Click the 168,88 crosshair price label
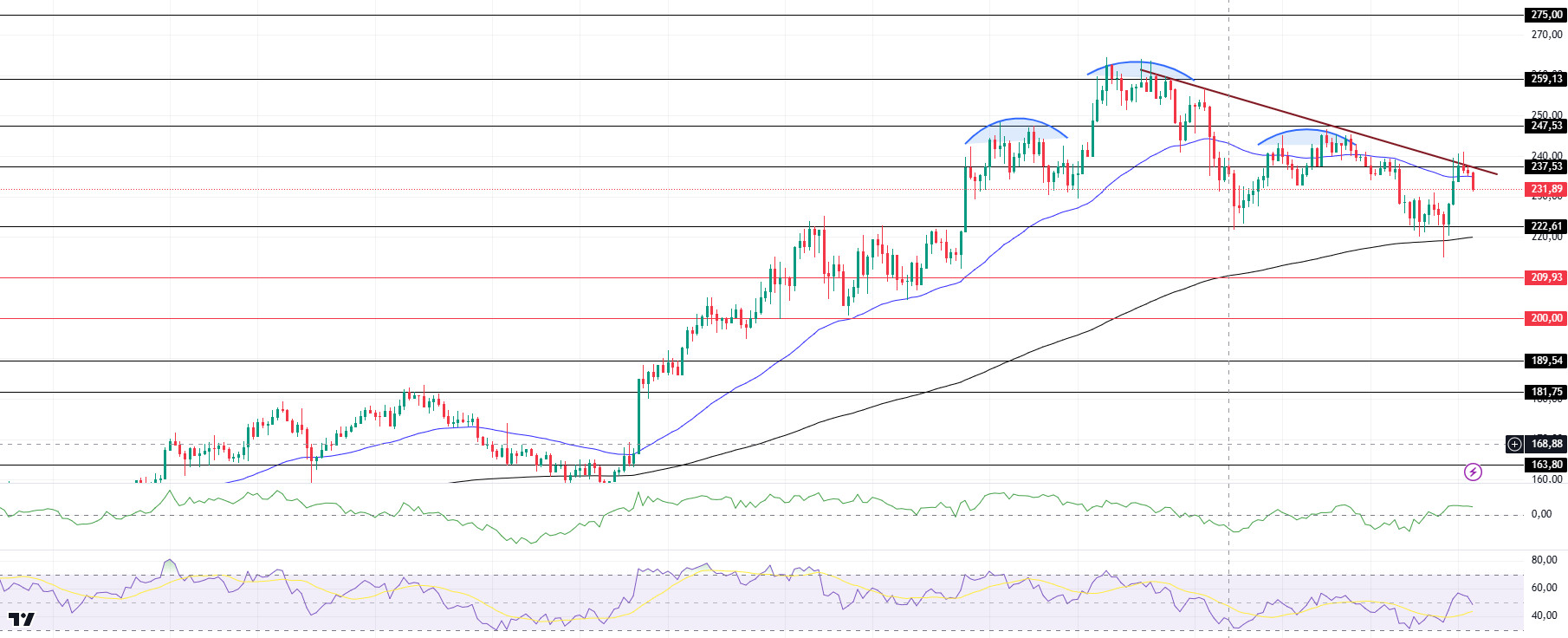This screenshot has width=1568, height=638. pos(1545,444)
